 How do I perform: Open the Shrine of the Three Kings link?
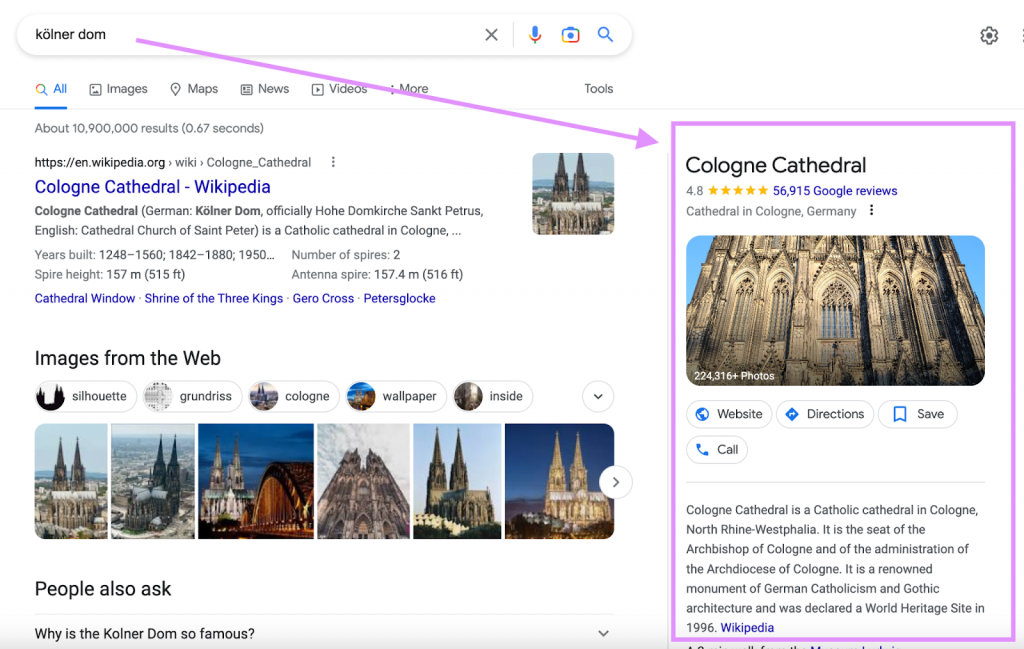[214, 298]
